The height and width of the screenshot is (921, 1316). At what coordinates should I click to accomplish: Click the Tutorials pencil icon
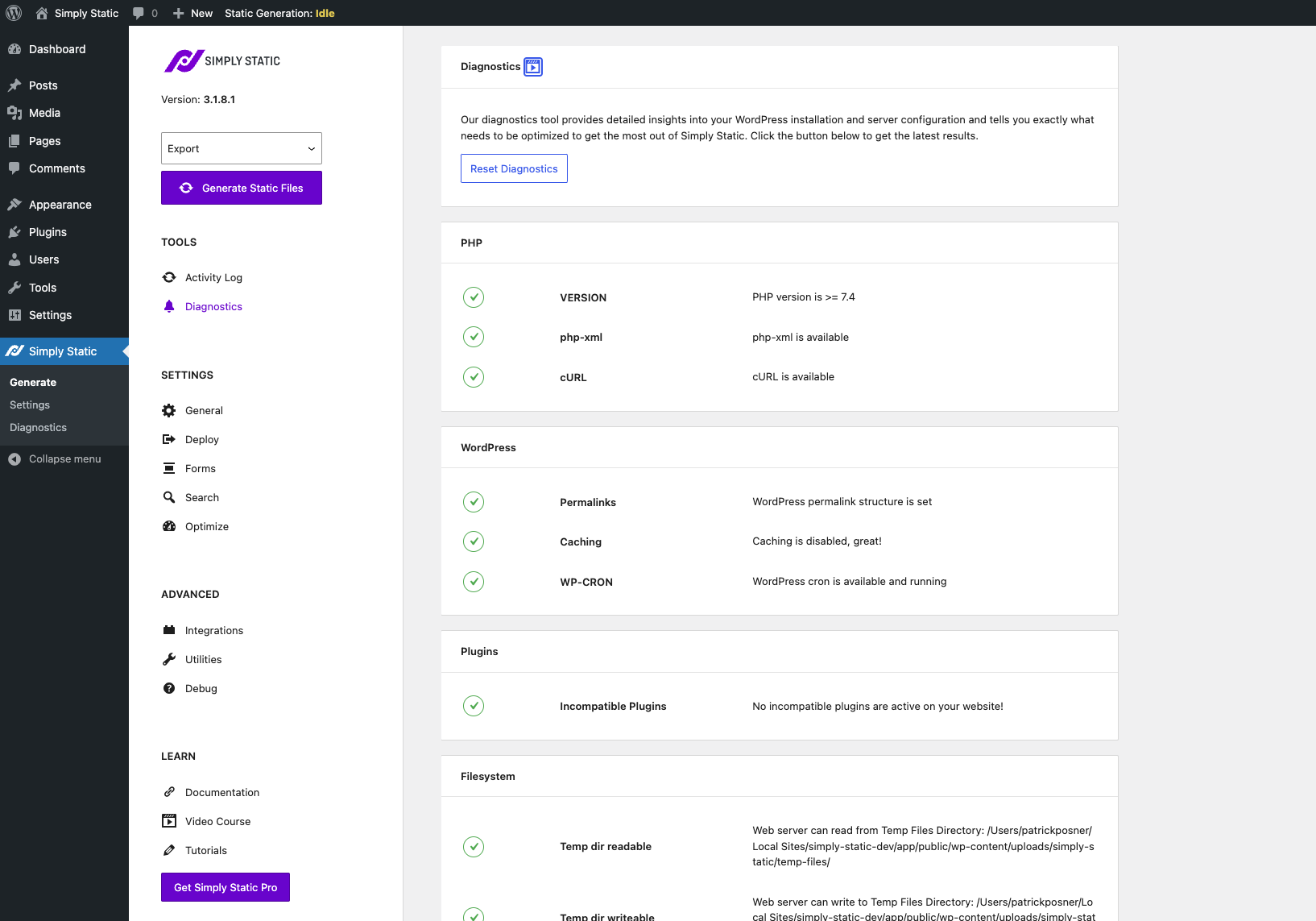click(169, 850)
